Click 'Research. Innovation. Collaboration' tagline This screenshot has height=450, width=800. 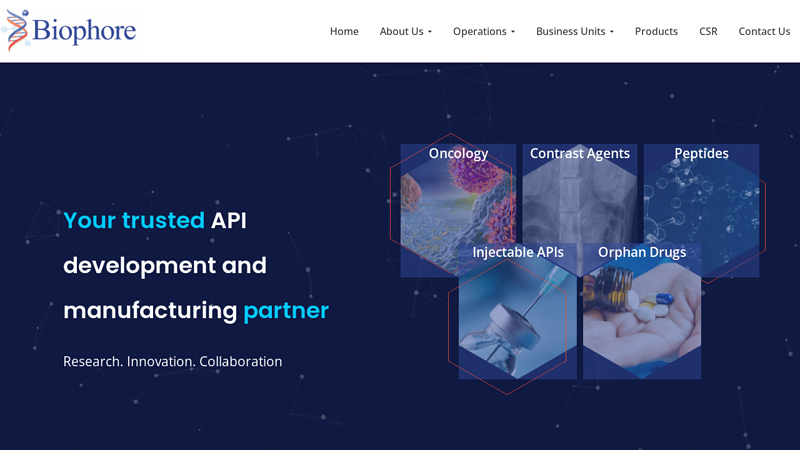(172, 361)
